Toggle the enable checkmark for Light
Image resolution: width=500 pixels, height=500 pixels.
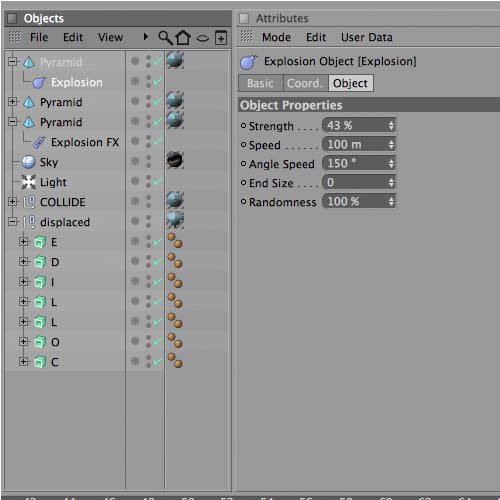pos(158,181)
